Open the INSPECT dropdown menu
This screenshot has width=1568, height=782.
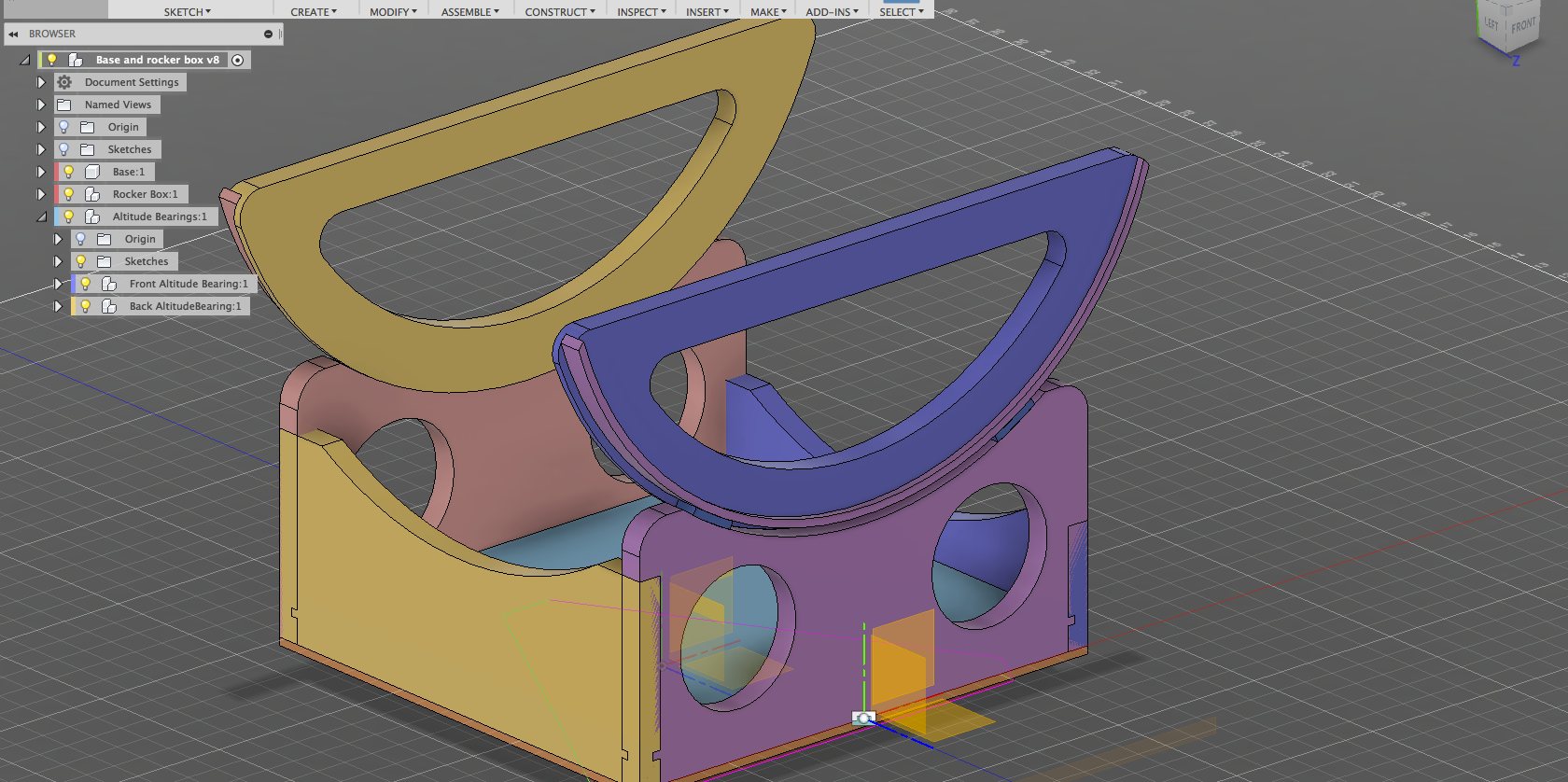coord(641,12)
